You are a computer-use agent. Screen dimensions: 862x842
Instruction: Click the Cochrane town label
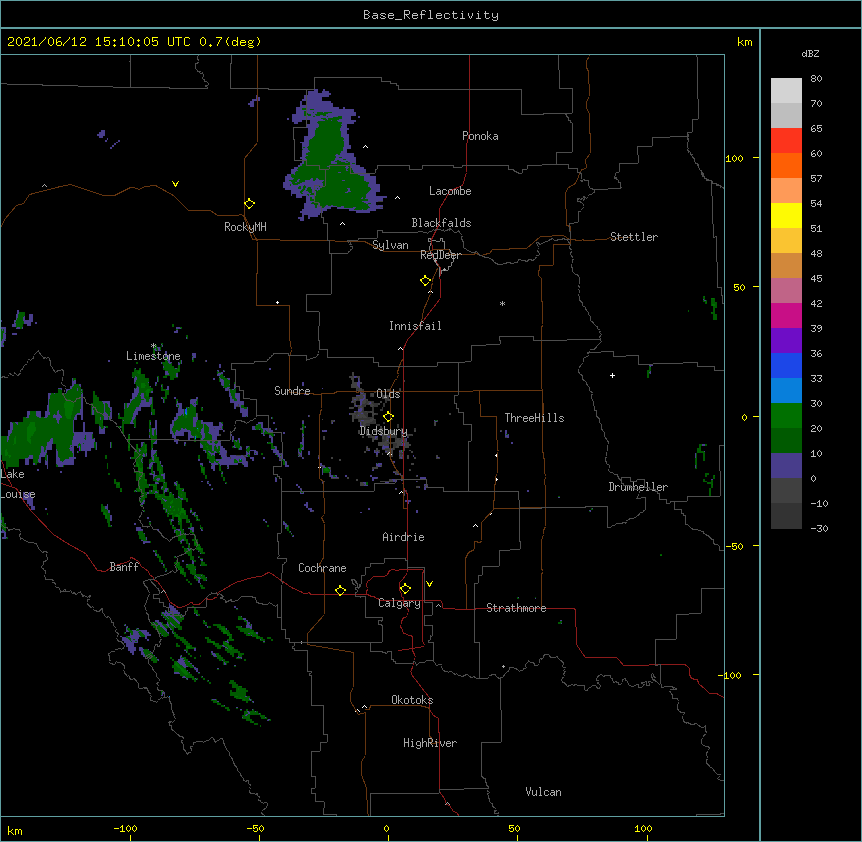pos(322,568)
